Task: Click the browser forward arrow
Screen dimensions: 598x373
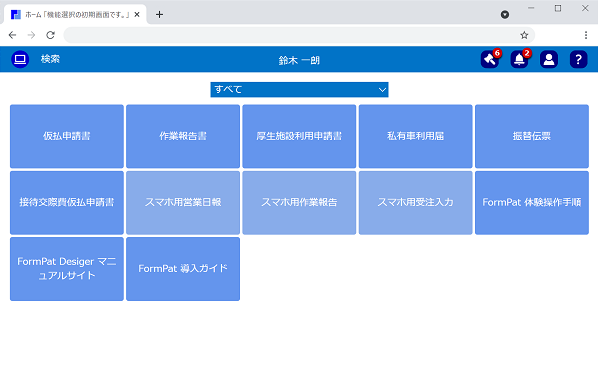Action: point(31,35)
